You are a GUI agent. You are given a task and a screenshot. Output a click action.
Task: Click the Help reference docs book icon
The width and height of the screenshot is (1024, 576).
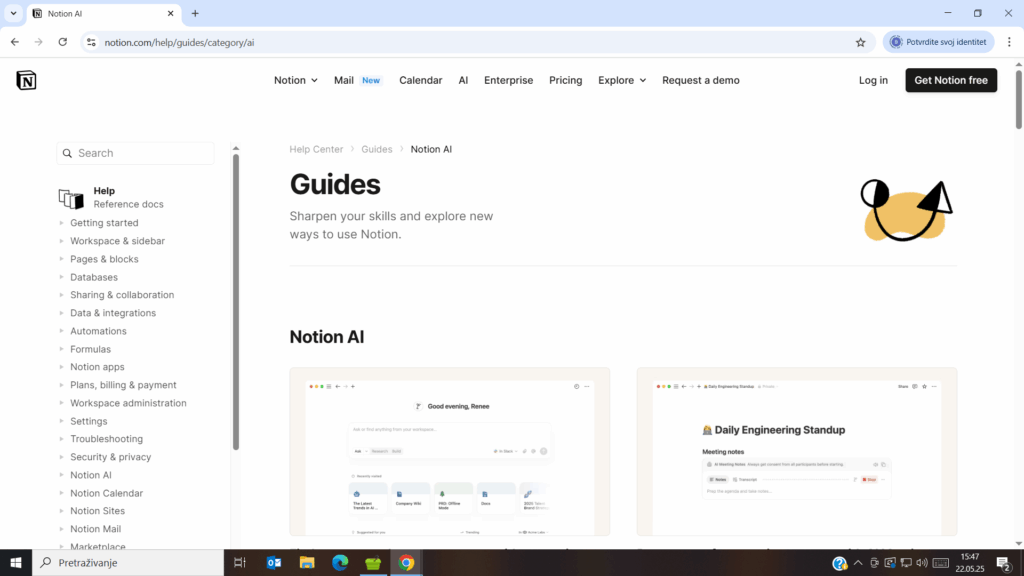point(71,199)
